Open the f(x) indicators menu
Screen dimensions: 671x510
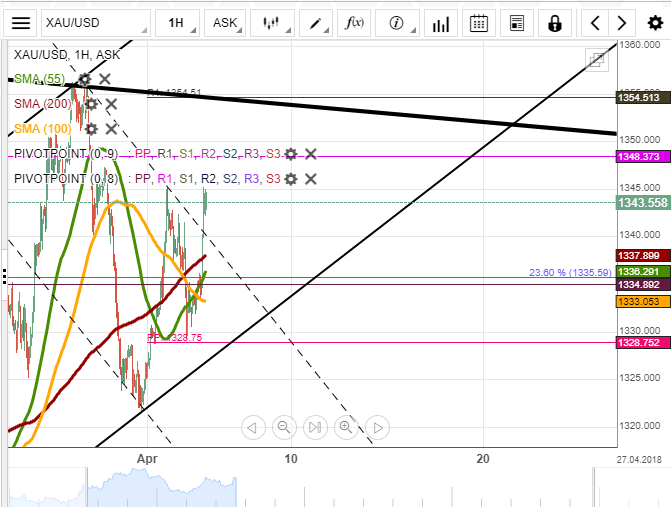coord(354,23)
